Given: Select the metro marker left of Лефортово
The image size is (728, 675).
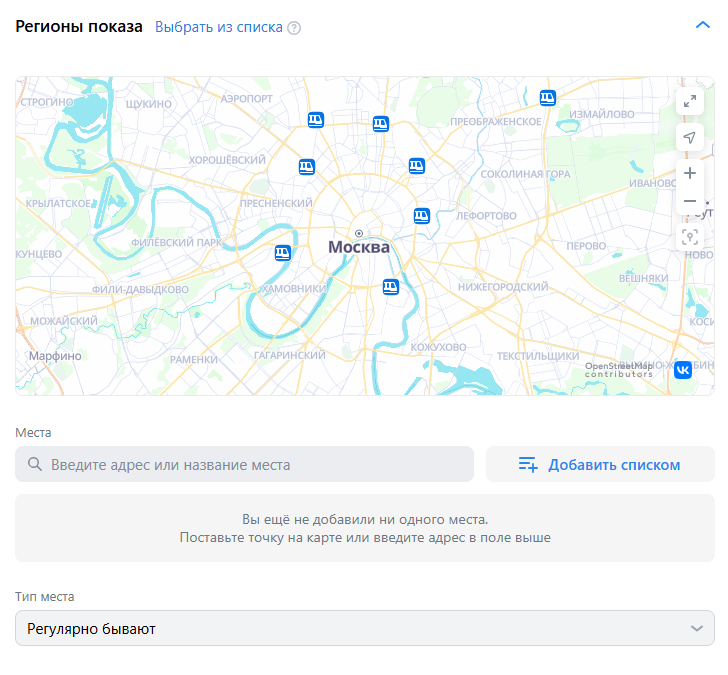Looking at the screenshot, I should point(422,215).
